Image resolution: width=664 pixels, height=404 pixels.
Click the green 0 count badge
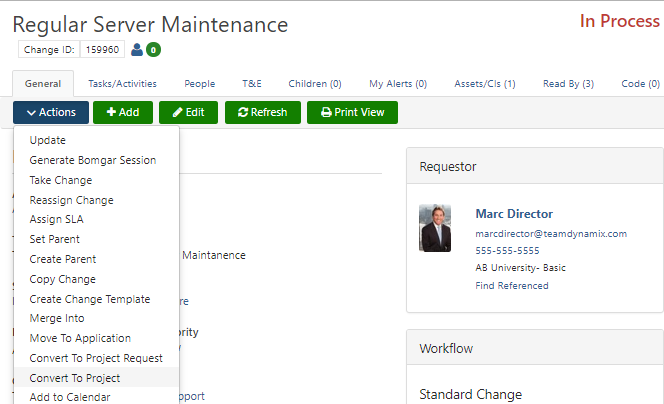click(153, 49)
